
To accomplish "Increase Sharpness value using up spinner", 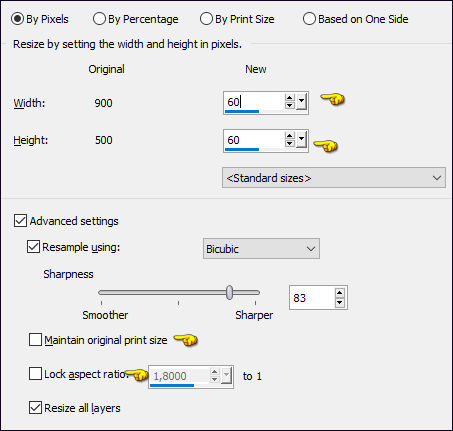I will [339, 293].
